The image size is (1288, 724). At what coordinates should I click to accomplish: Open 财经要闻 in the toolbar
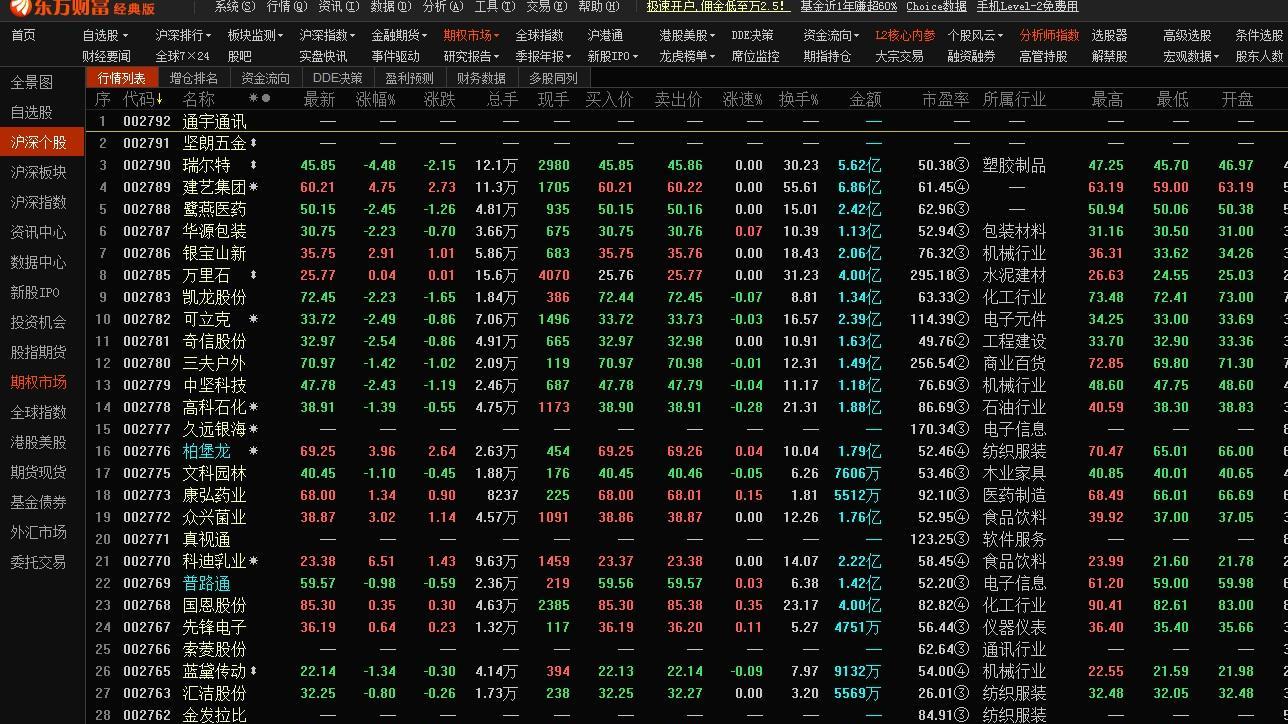click(x=106, y=57)
